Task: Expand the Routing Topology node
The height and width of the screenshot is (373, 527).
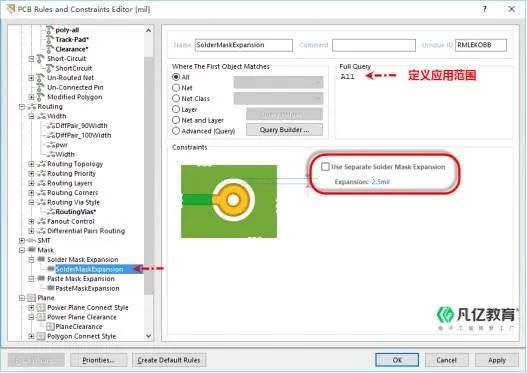Action: (x=31, y=164)
